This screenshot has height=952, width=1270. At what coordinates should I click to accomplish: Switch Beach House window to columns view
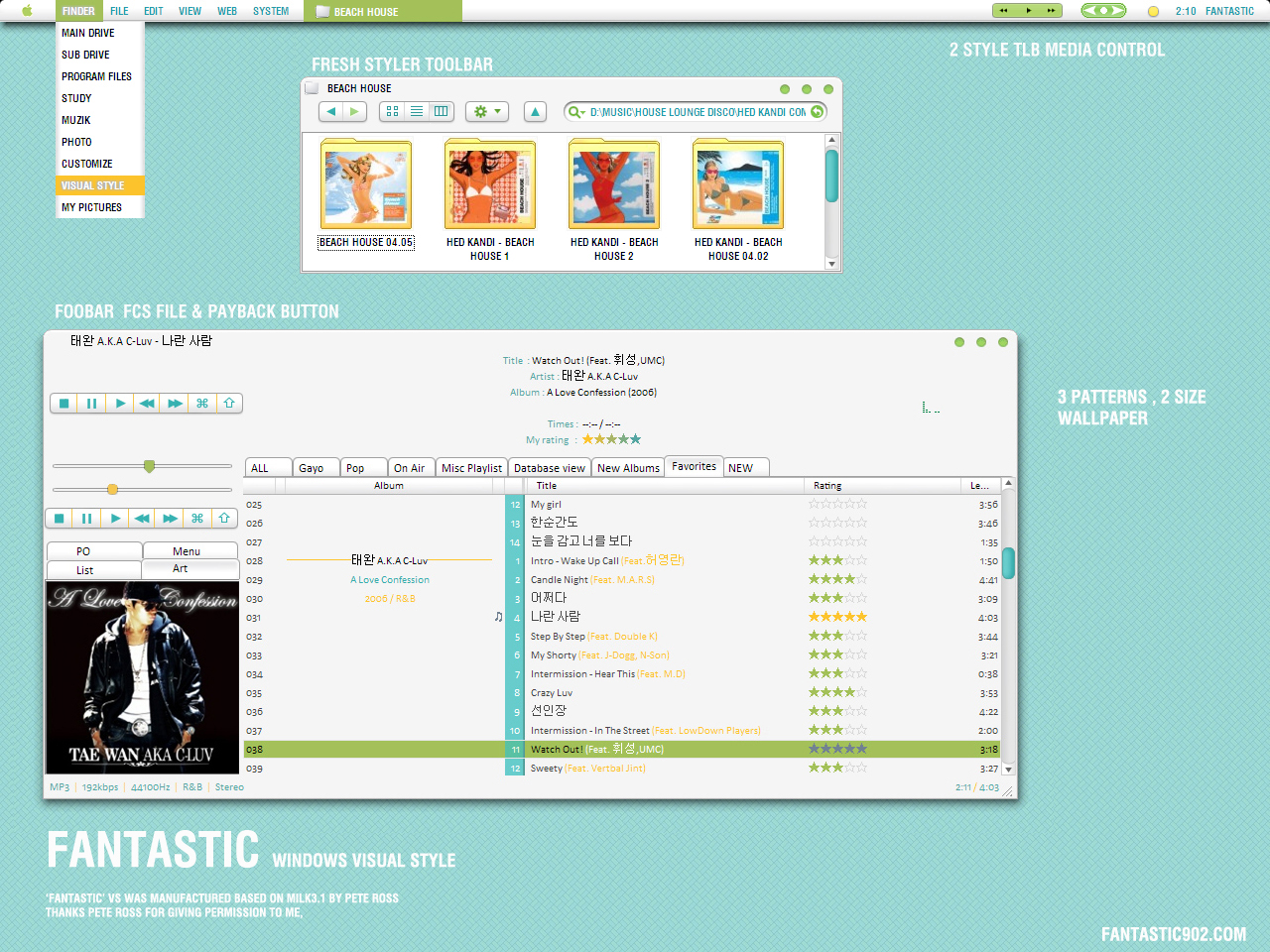(442, 112)
